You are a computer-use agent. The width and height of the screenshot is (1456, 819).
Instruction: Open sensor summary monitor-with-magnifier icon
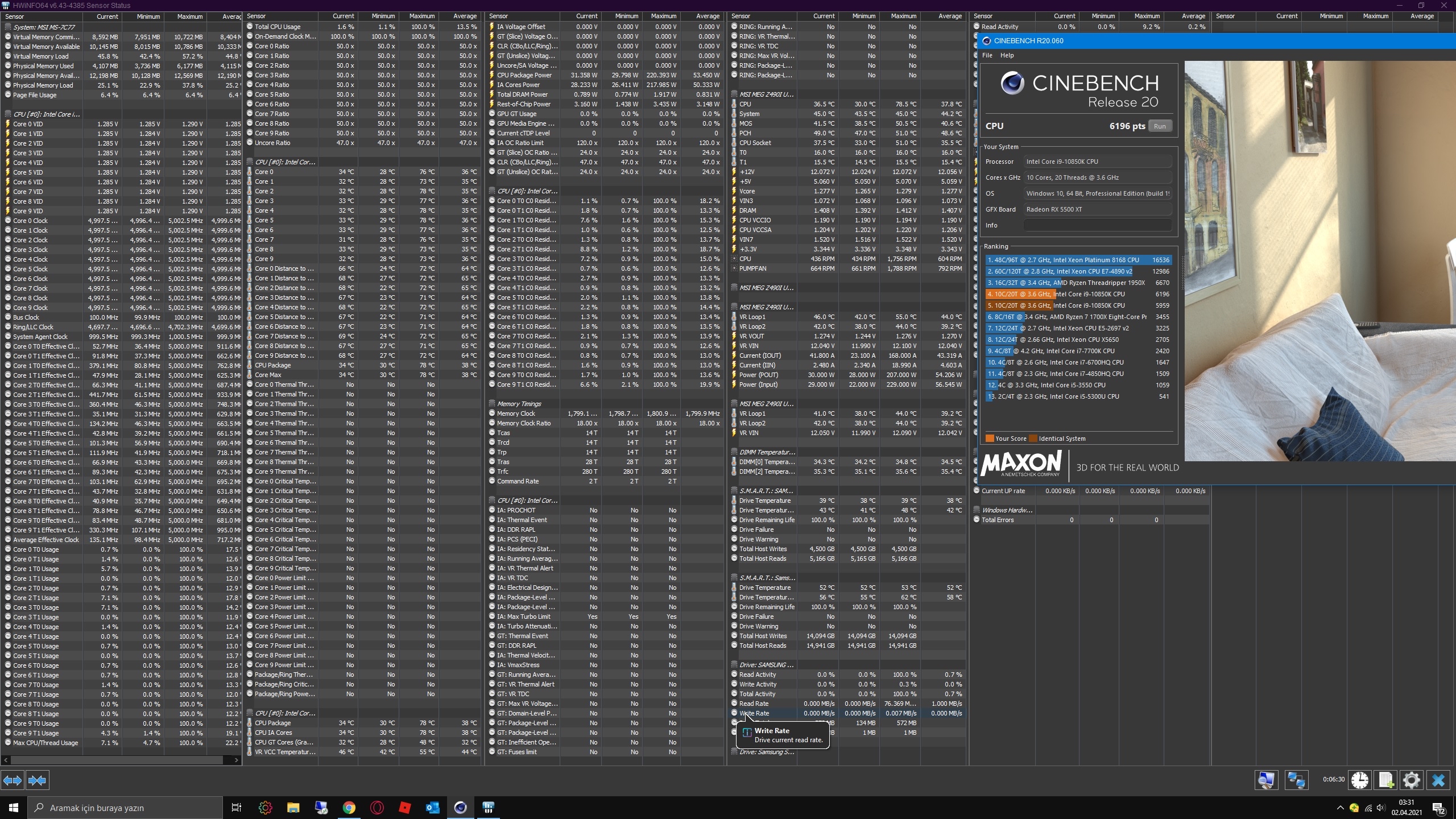(1266, 780)
